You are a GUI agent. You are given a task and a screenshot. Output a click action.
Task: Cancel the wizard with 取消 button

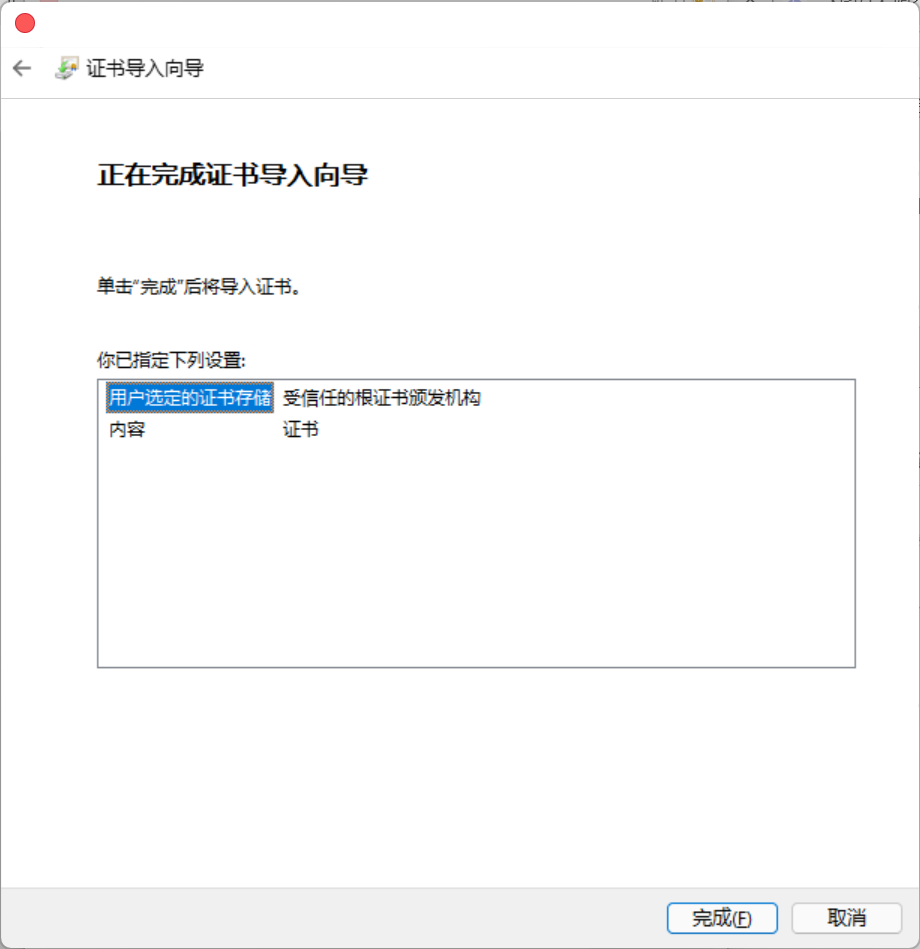click(x=847, y=918)
